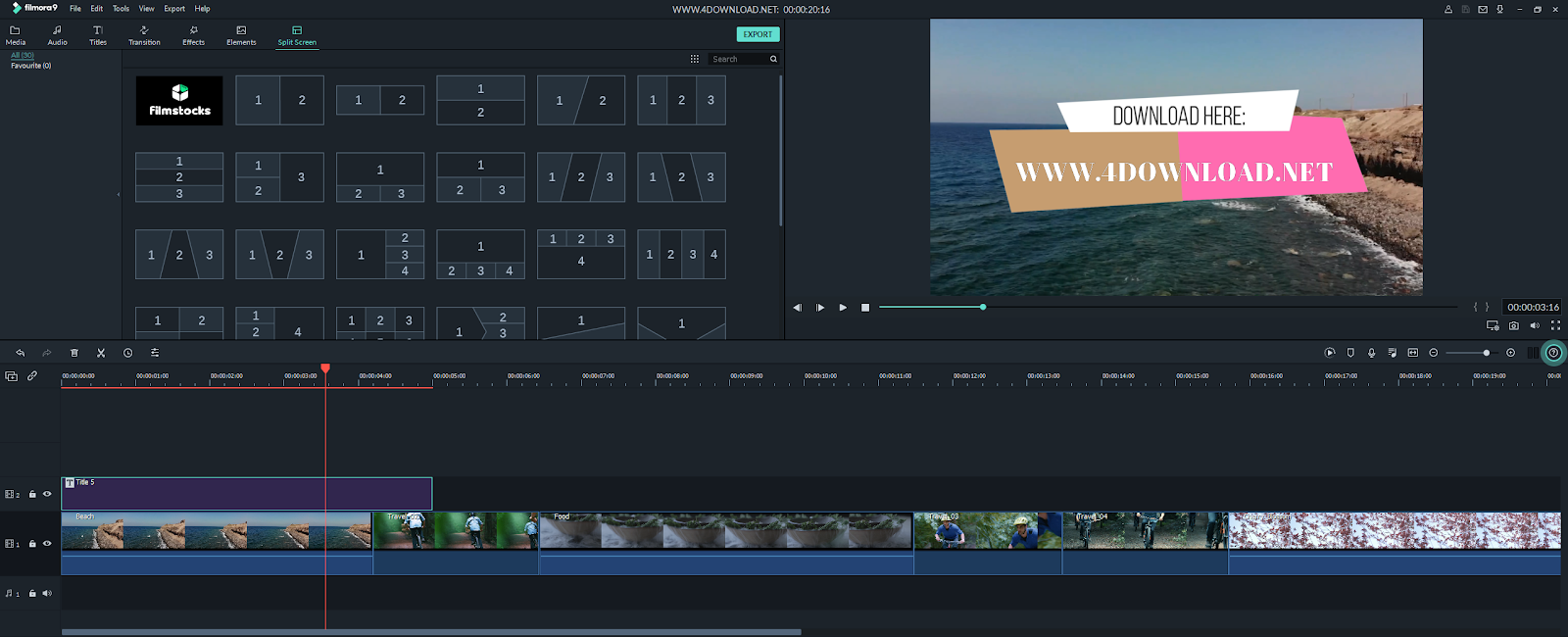
Task: Mute audio track 1 speaker icon
Action: point(47,593)
